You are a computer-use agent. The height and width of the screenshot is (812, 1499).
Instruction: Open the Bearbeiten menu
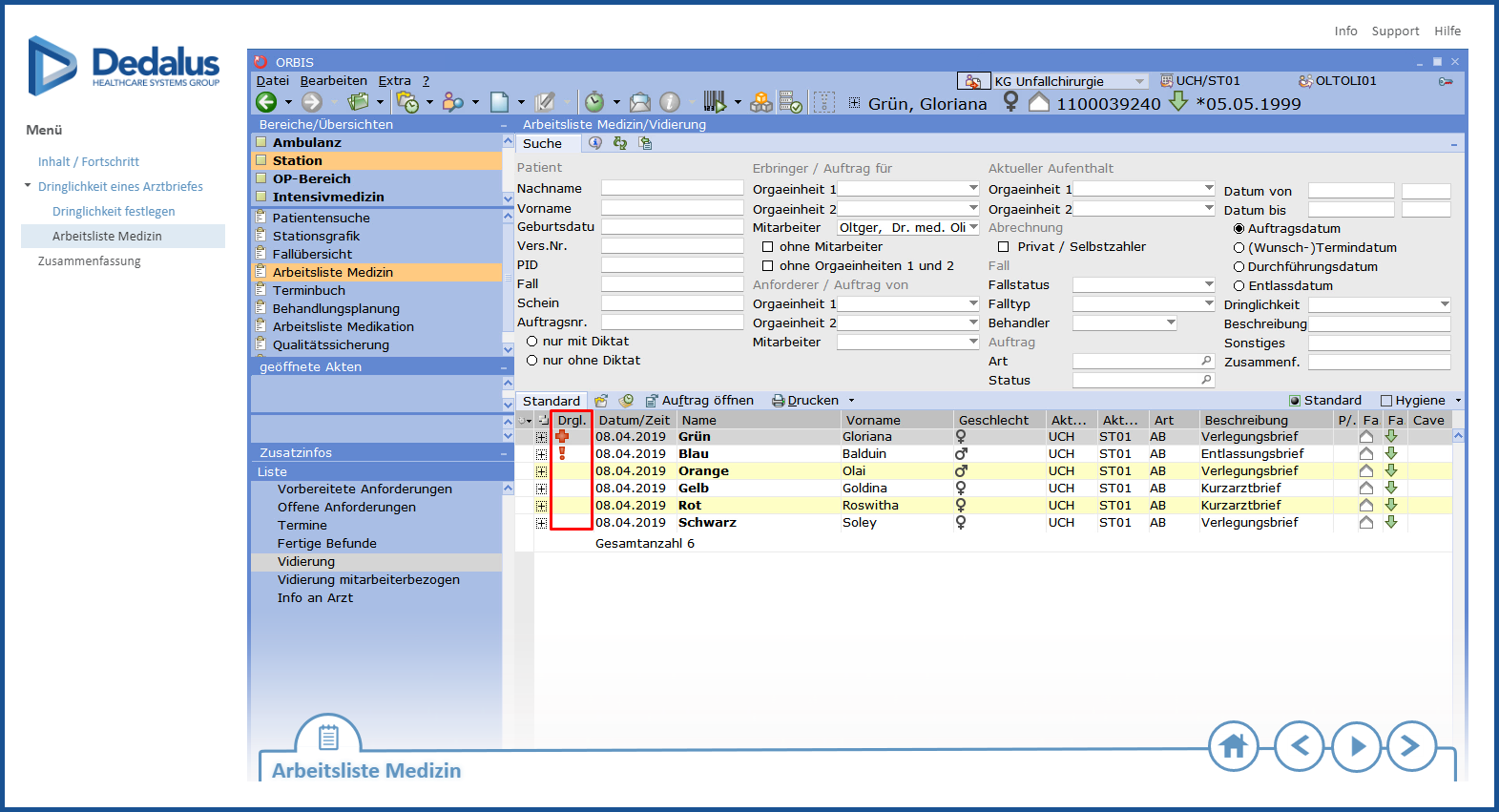(x=333, y=81)
